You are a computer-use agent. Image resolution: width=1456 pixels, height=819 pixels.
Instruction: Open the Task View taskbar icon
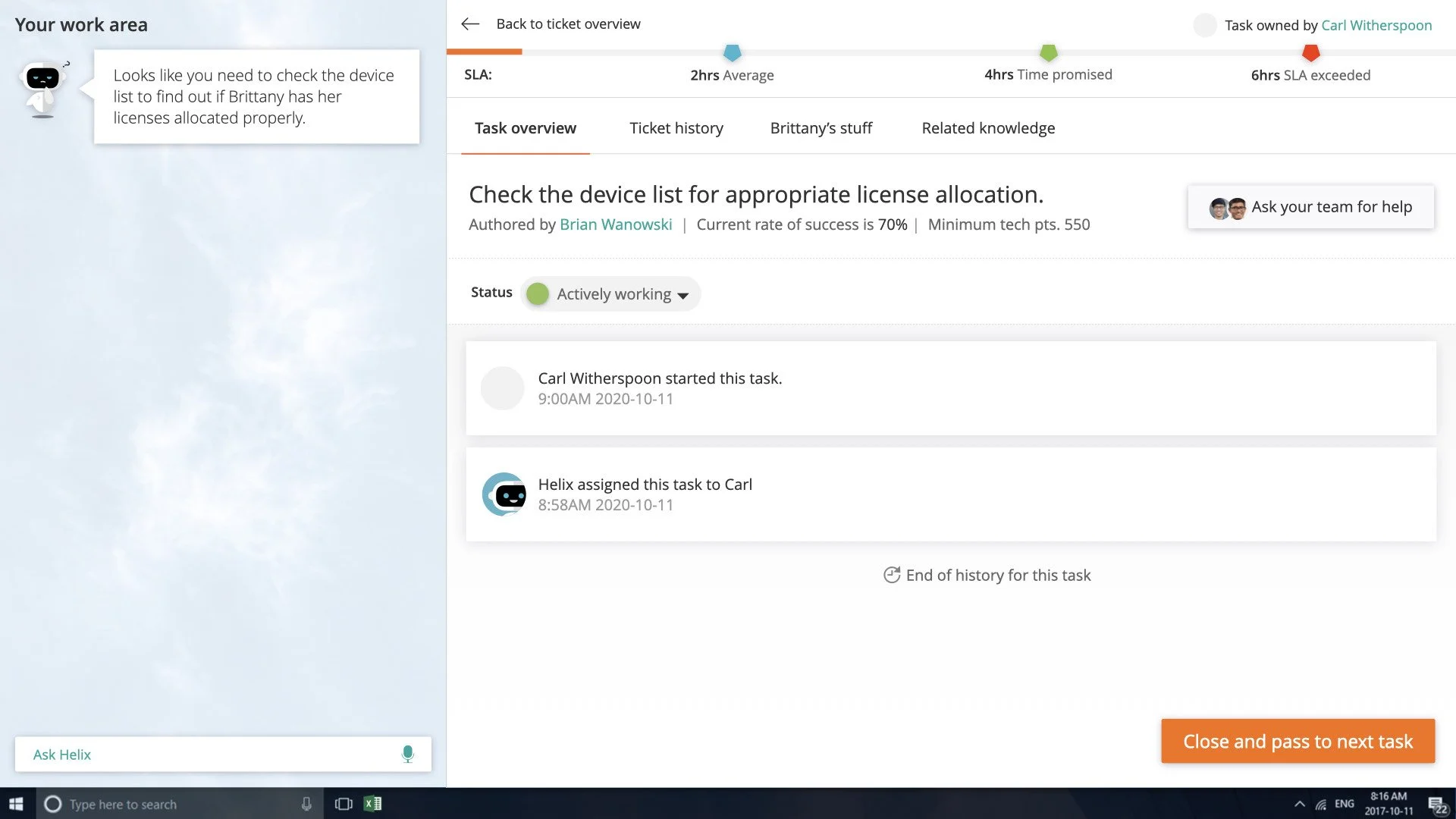click(344, 804)
